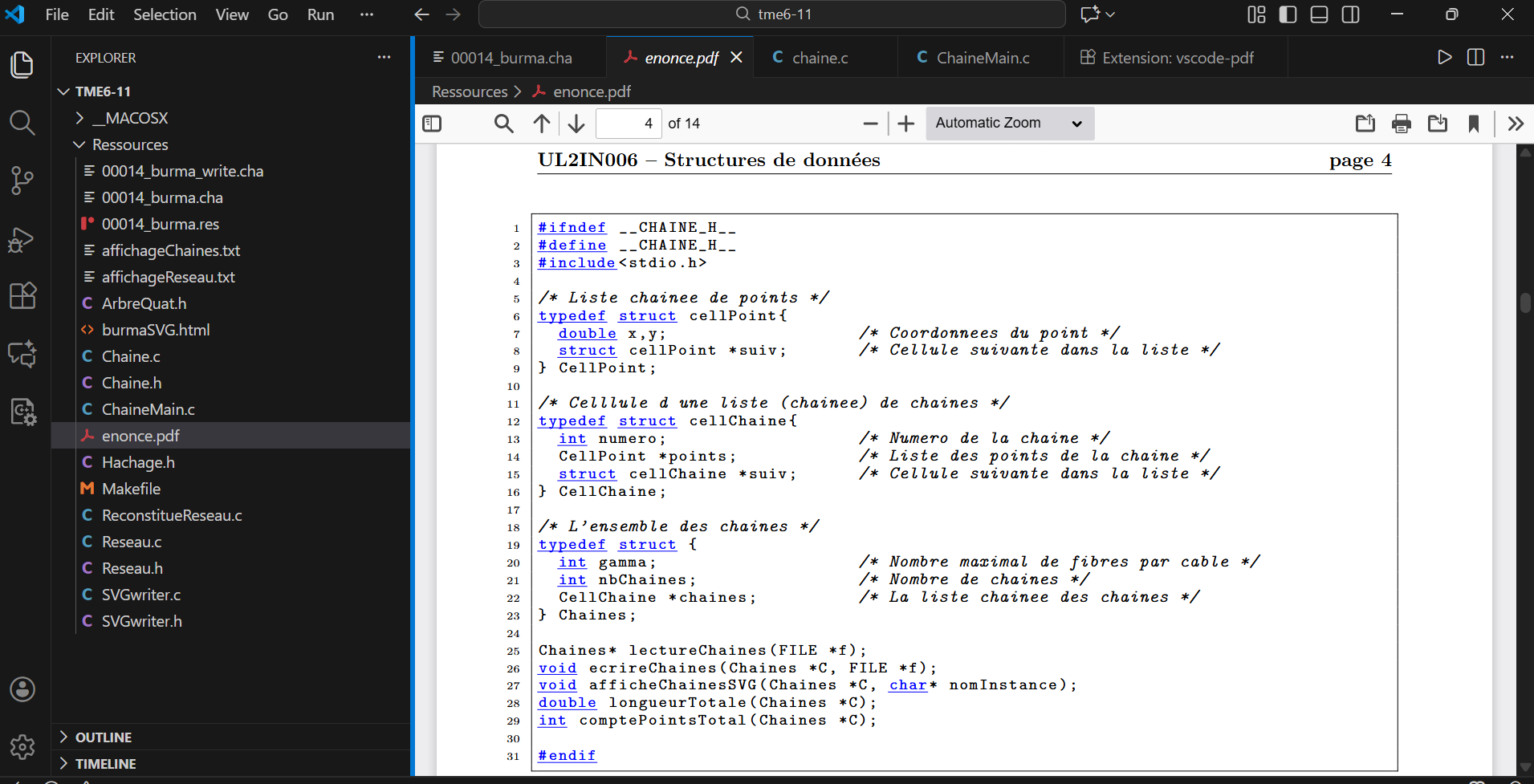Open Reseau.h in the explorer

tap(132, 568)
